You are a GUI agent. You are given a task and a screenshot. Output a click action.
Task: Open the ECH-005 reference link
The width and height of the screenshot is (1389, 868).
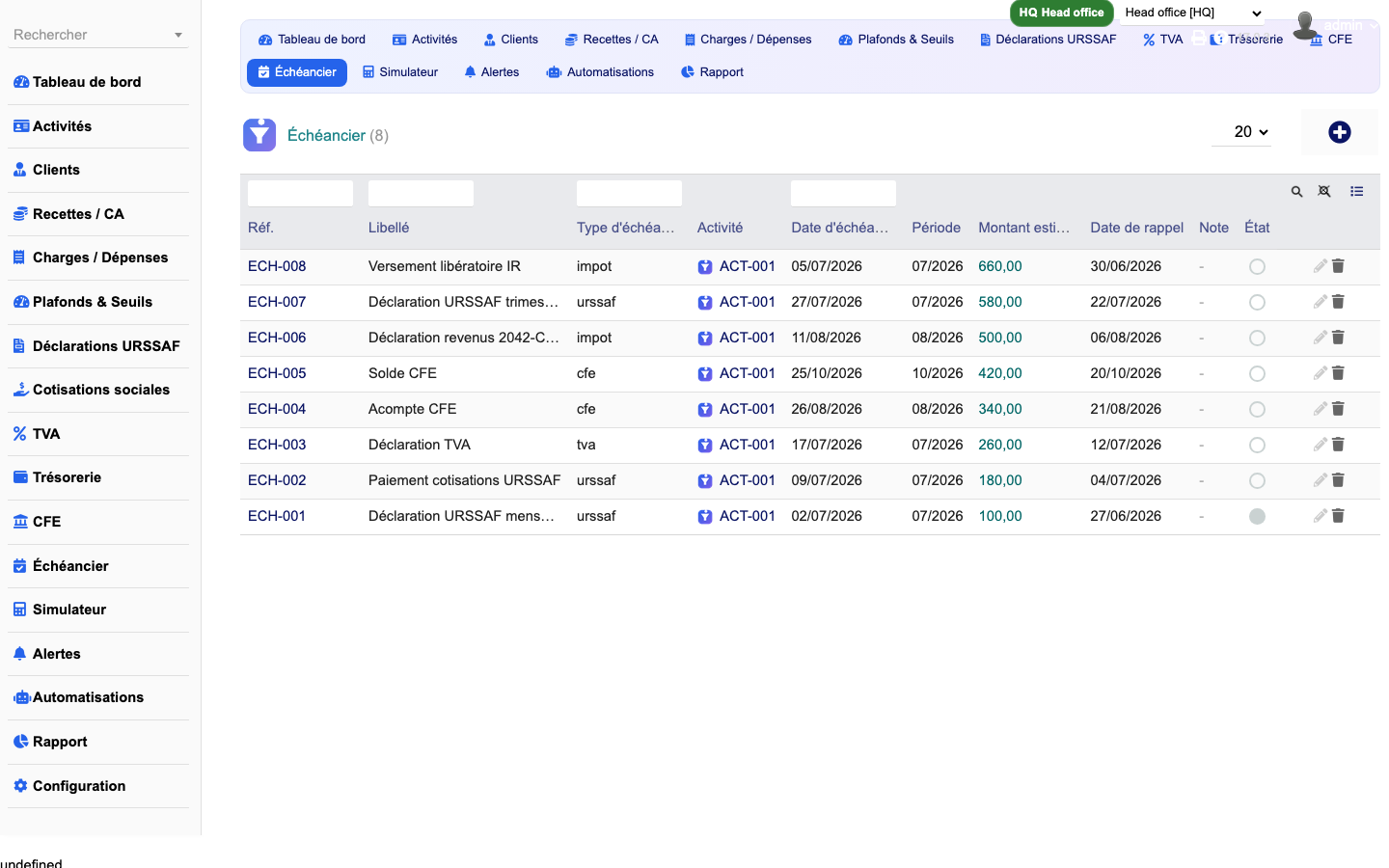pyautogui.click(x=277, y=373)
